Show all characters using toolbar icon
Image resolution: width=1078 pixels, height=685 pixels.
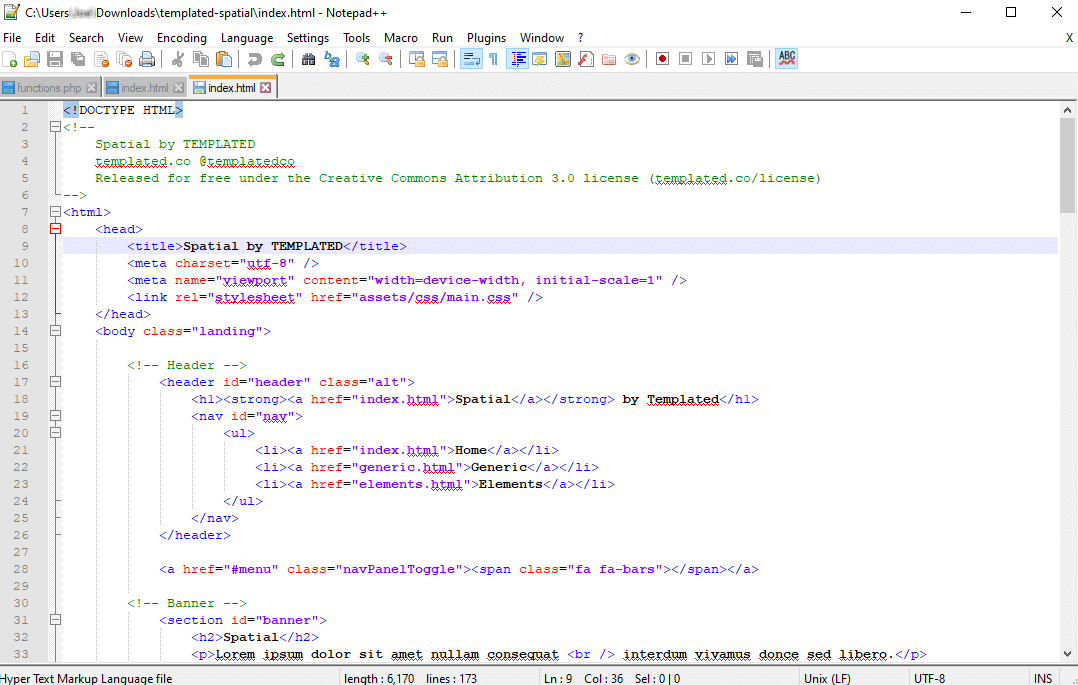point(494,58)
